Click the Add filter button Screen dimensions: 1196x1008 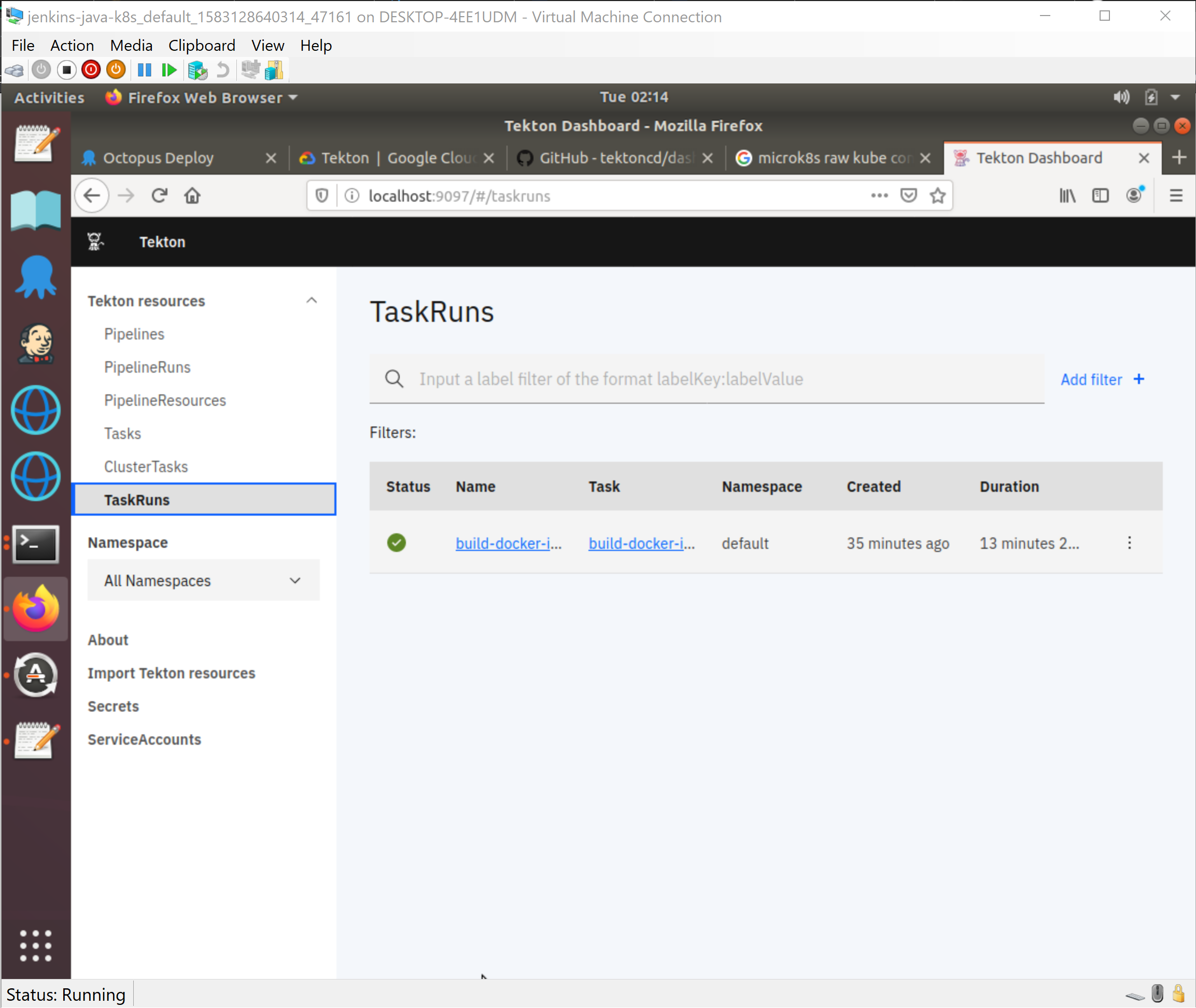tap(1102, 379)
